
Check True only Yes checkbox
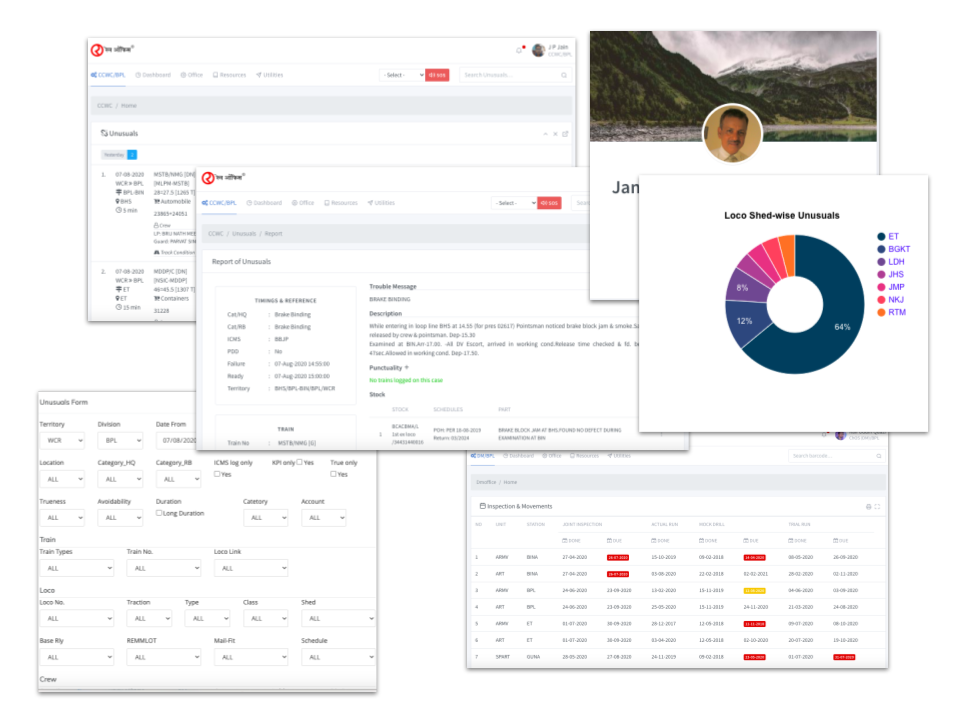click(333, 474)
